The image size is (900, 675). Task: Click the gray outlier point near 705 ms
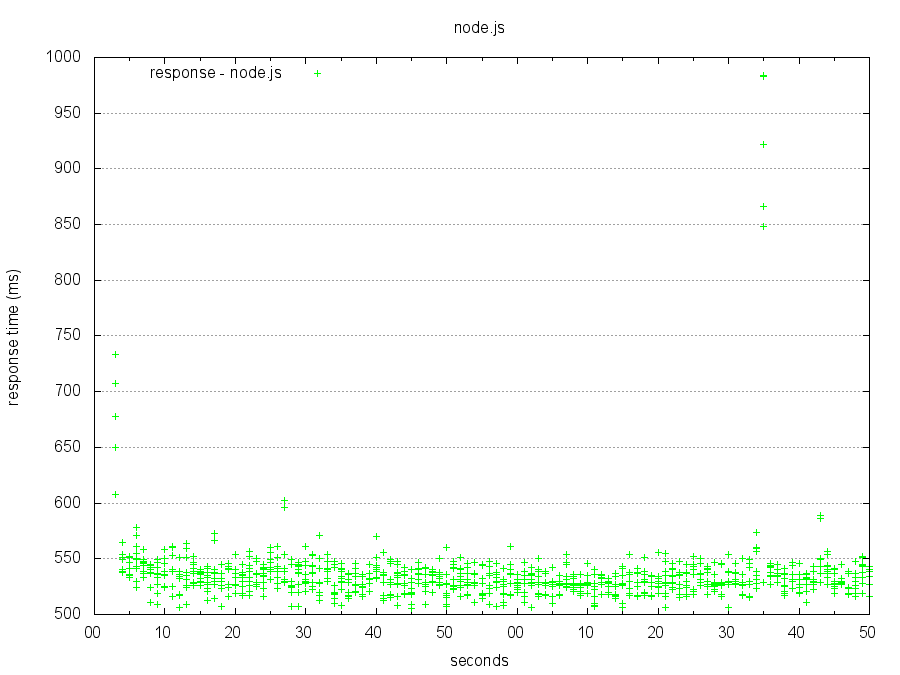115,382
